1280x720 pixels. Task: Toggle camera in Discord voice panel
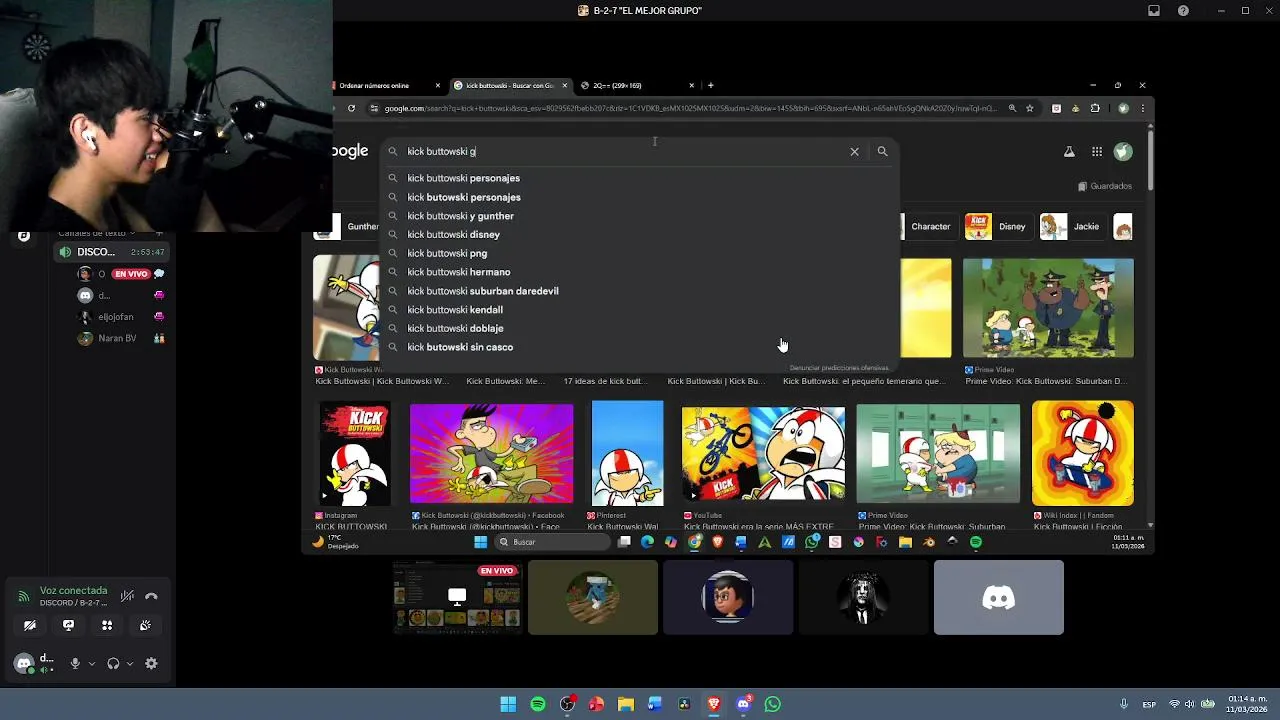[x=30, y=625]
